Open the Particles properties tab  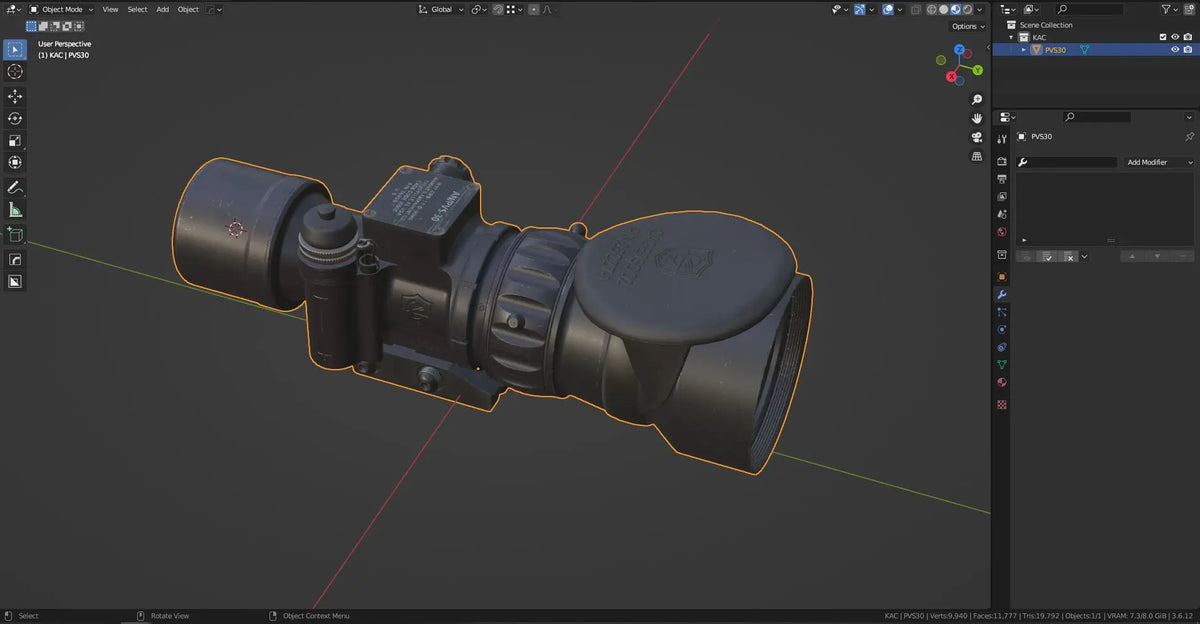(1002, 312)
